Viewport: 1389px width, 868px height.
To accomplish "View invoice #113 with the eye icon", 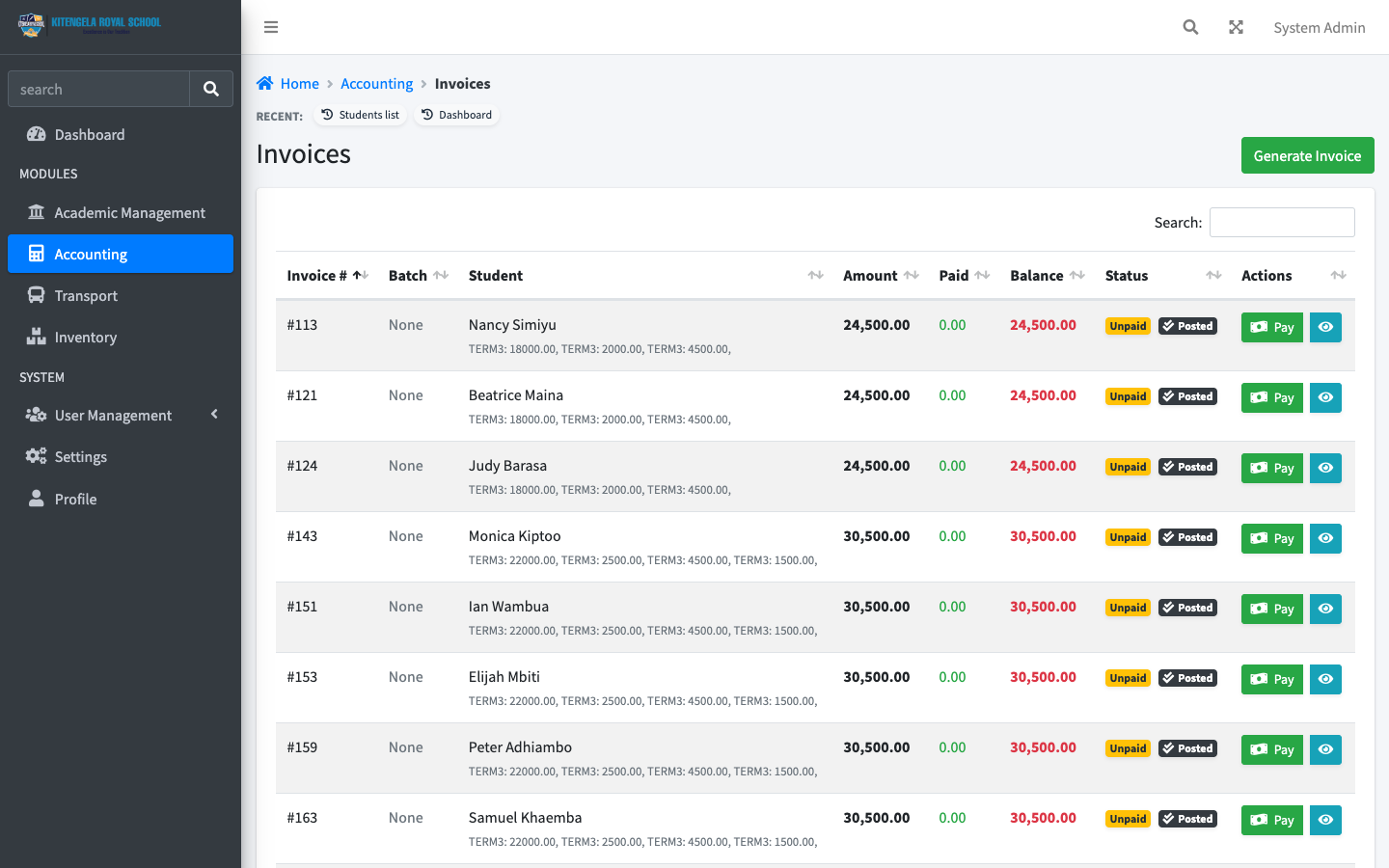I will (x=1325, y=327).
